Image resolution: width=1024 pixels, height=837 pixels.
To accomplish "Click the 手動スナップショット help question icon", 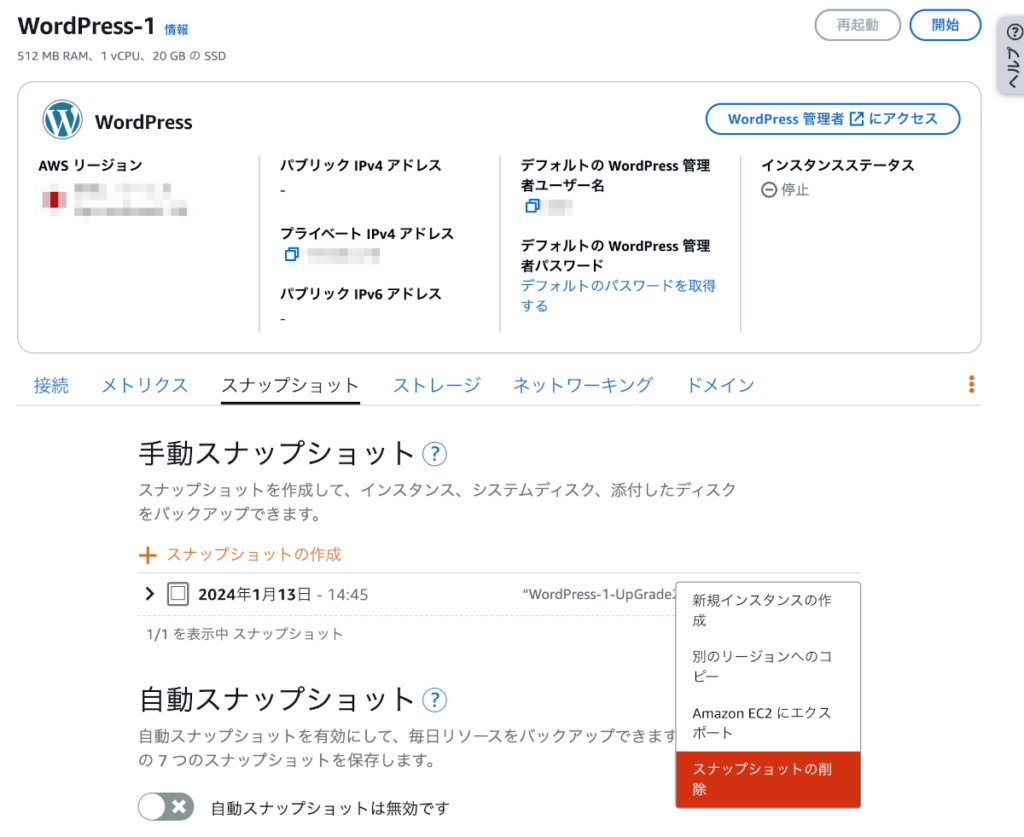I will pyautogui.click(x=434, y=454).
